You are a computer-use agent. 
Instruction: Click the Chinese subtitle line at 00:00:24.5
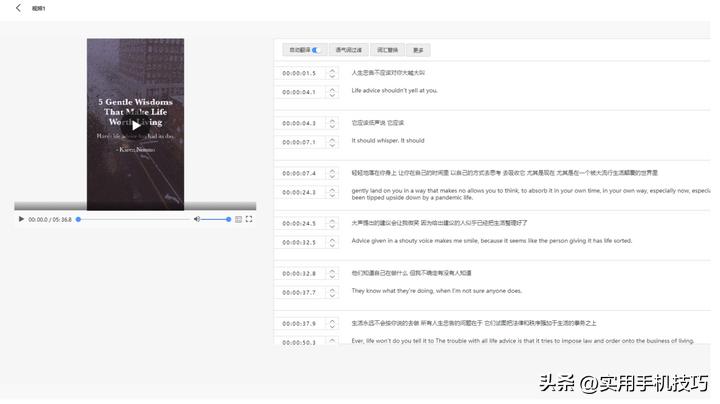tap(439, 223)
